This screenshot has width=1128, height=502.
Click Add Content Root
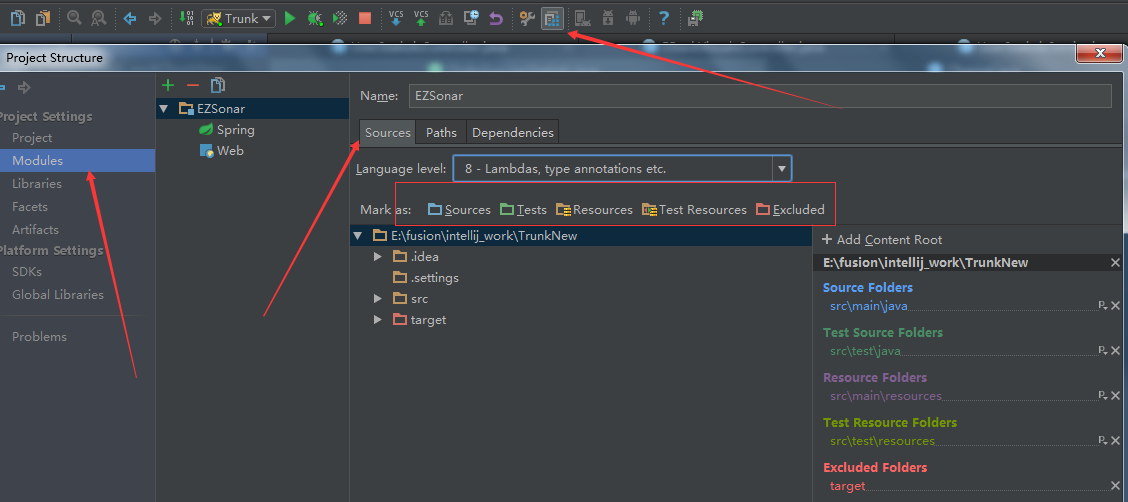882,240
